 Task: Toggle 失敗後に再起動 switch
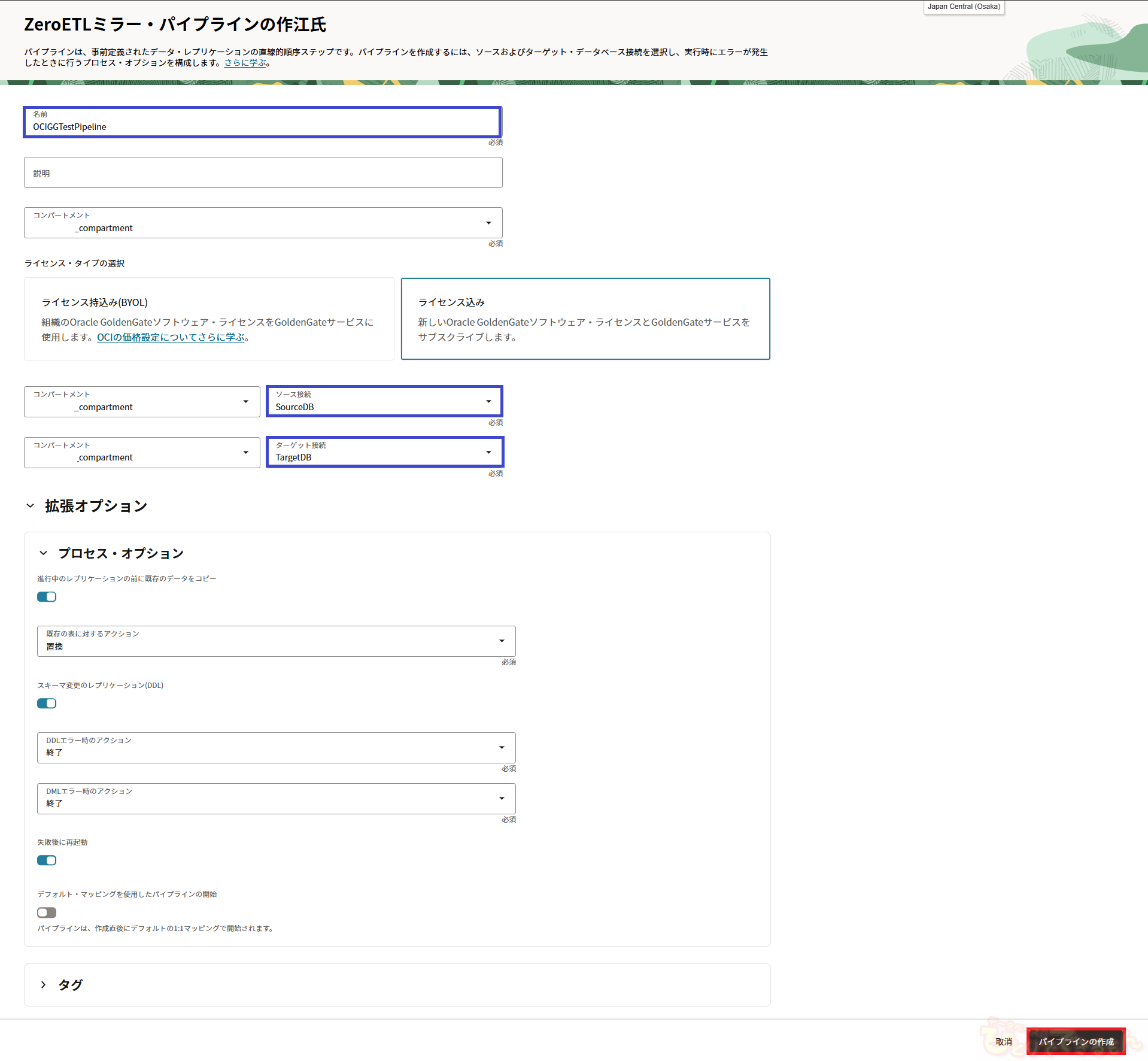click(47, 860)
